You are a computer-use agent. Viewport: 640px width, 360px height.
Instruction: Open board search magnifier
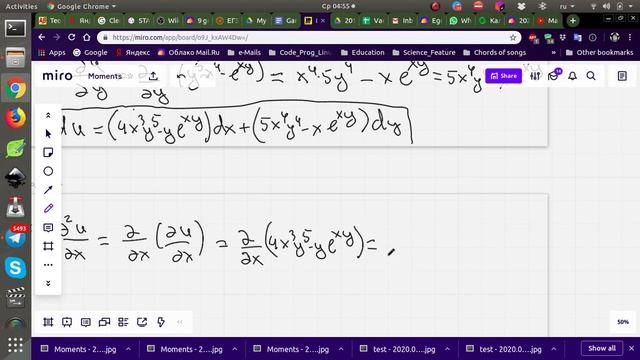tap(591, 76)
